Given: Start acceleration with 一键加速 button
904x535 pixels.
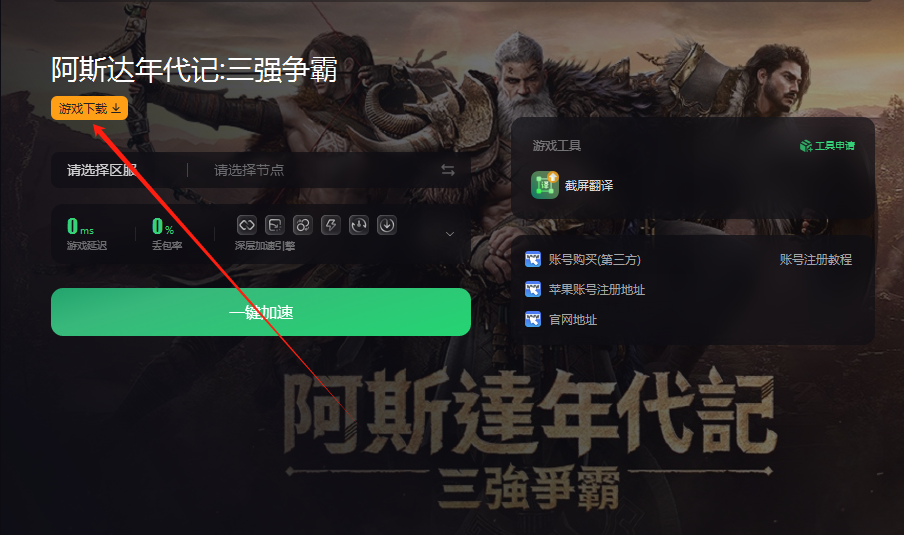Looking at the screenshot, I should 261,312.
